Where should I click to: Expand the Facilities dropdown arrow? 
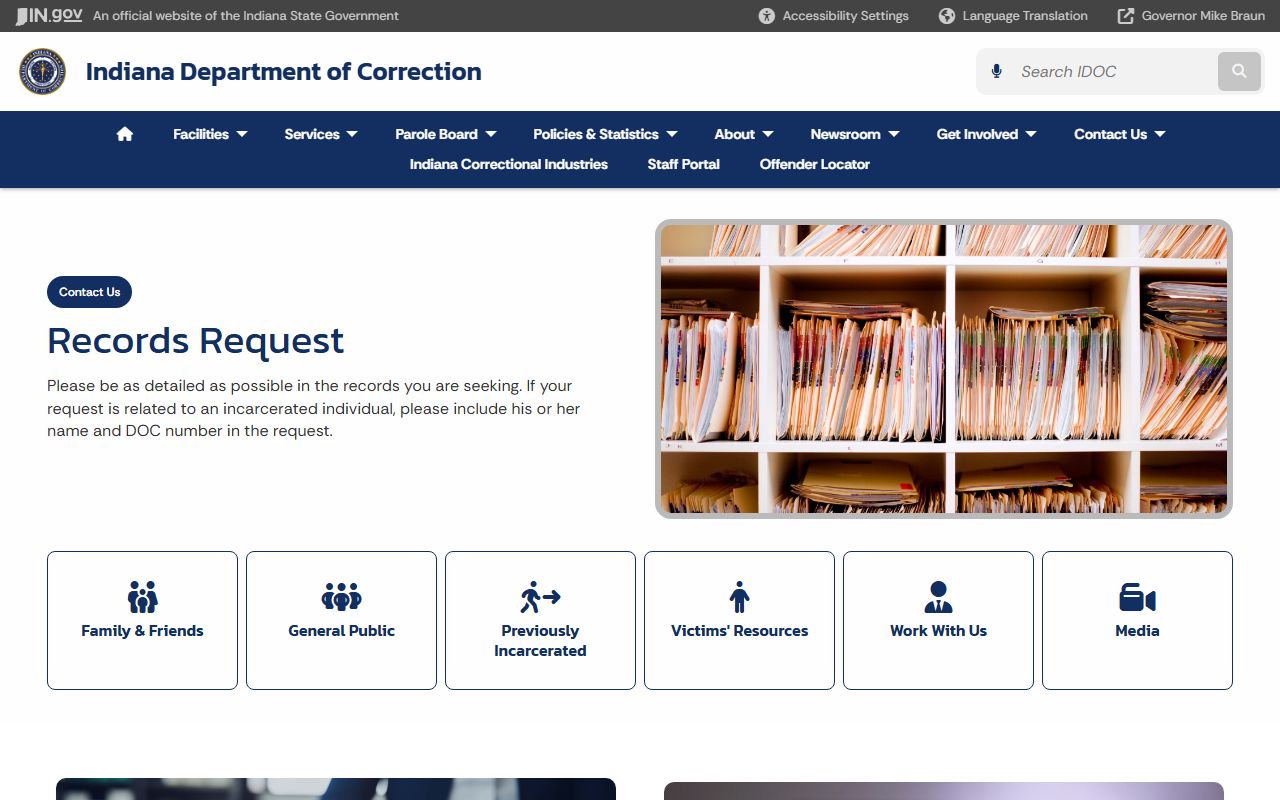(x=242, y=134)
